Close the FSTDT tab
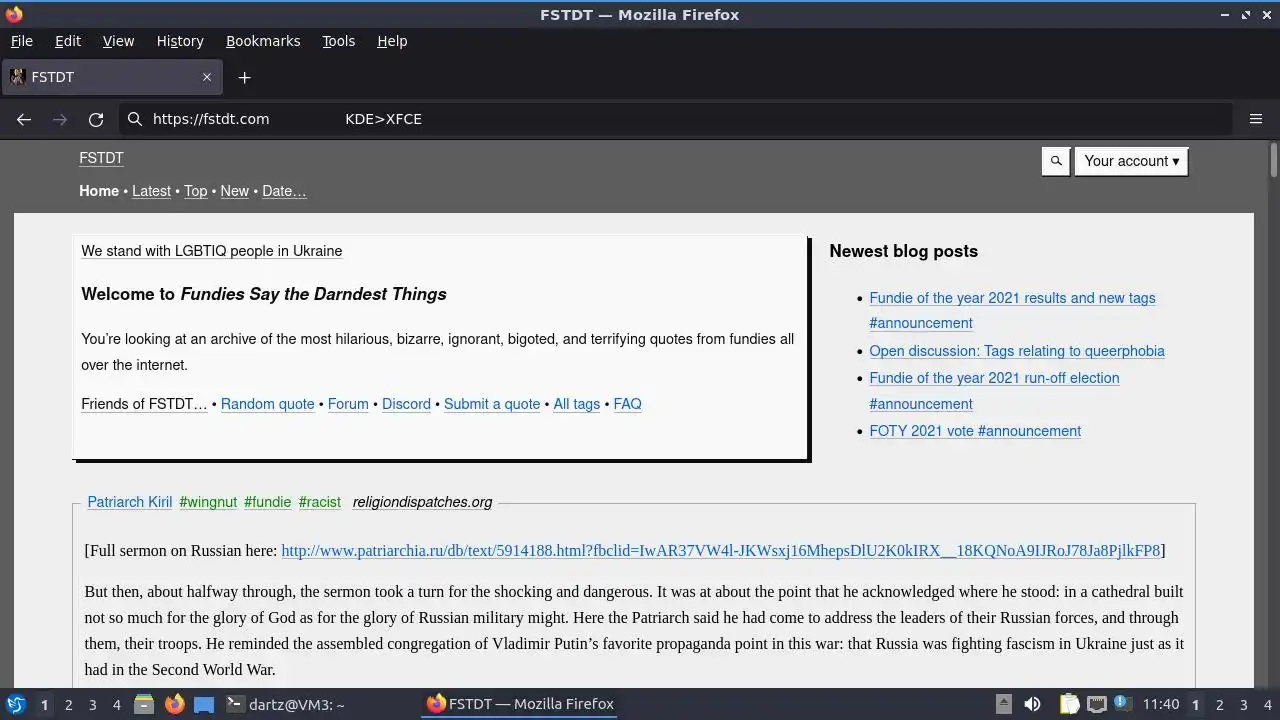Viewport: 1280px width, 720px height. point(207,77)
